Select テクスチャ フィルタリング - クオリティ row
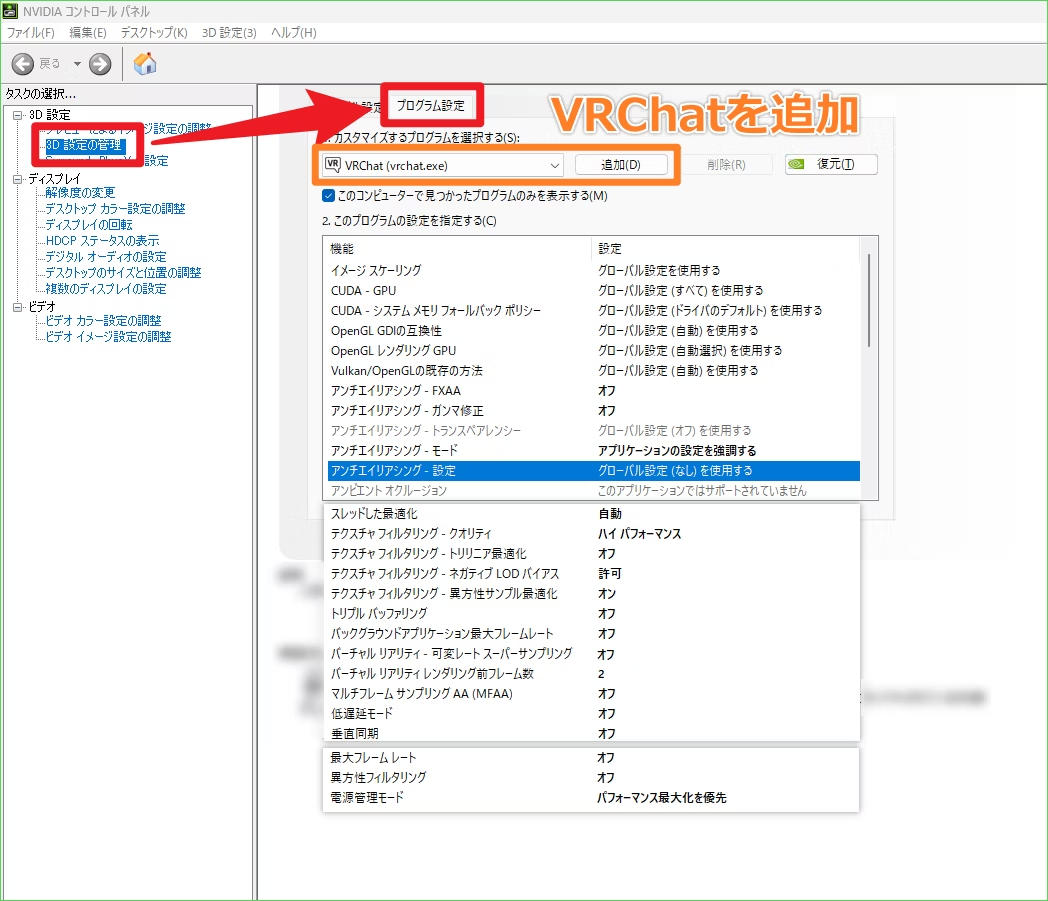 [x=594, y=534]
